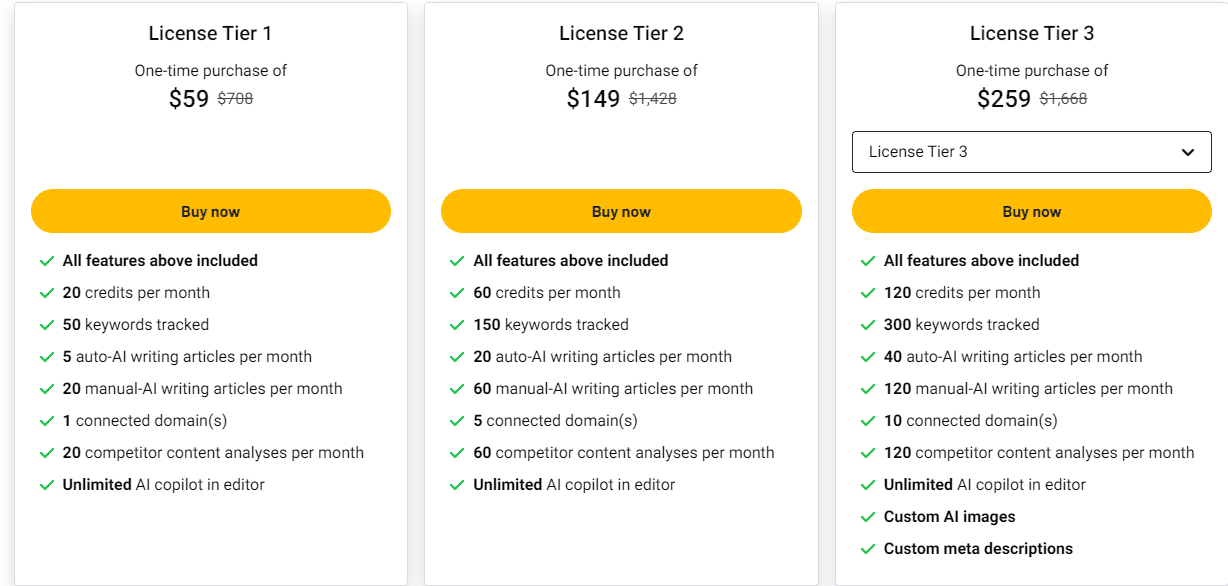Click the checkmark next to '120 credits per month' in Tier 3

tap(868, 292)
